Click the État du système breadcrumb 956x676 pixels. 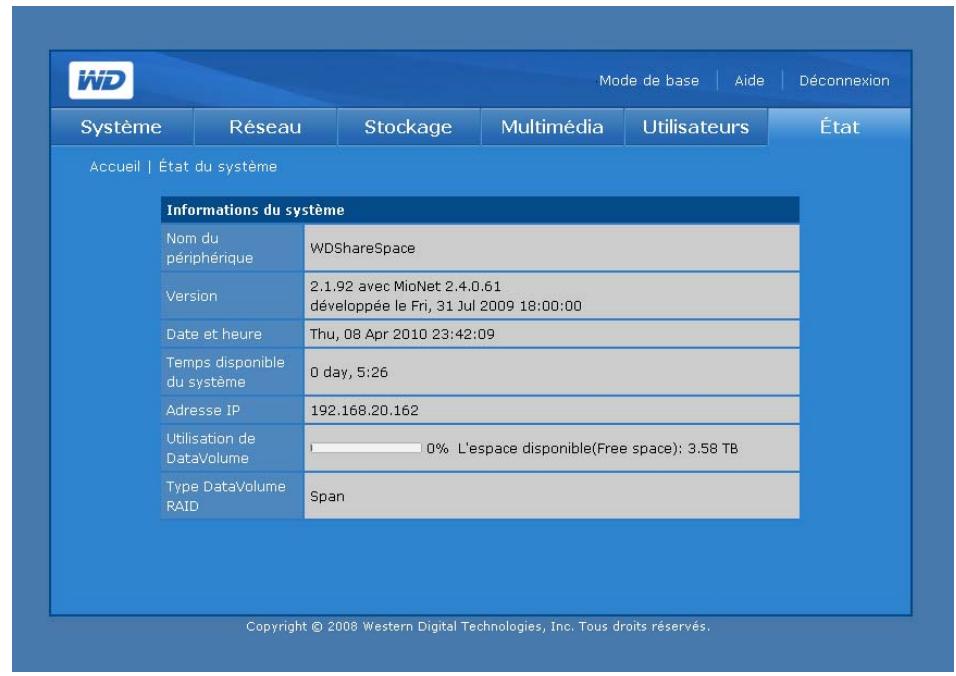[x=218, y=166]
